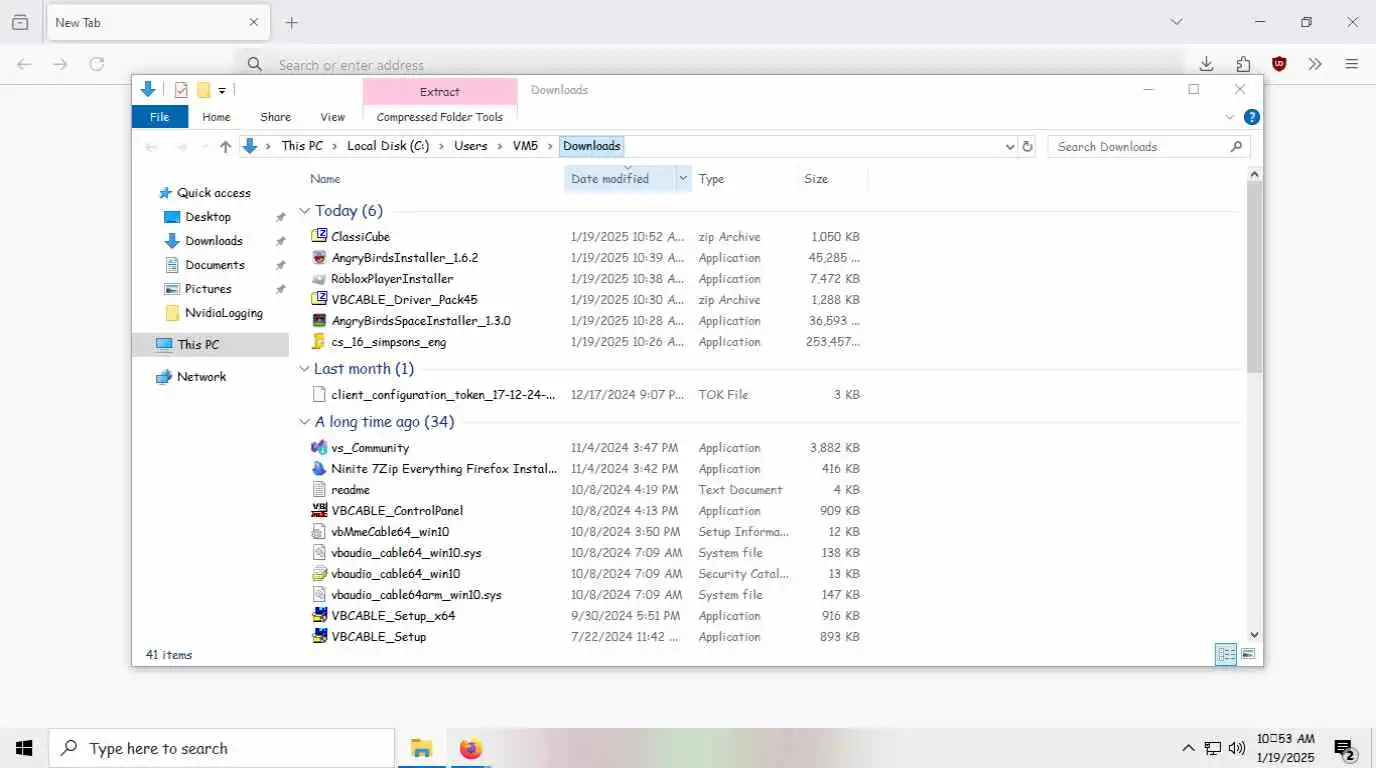
Task: Select Pictures in navigation pane
Action: tap(208, 289)
